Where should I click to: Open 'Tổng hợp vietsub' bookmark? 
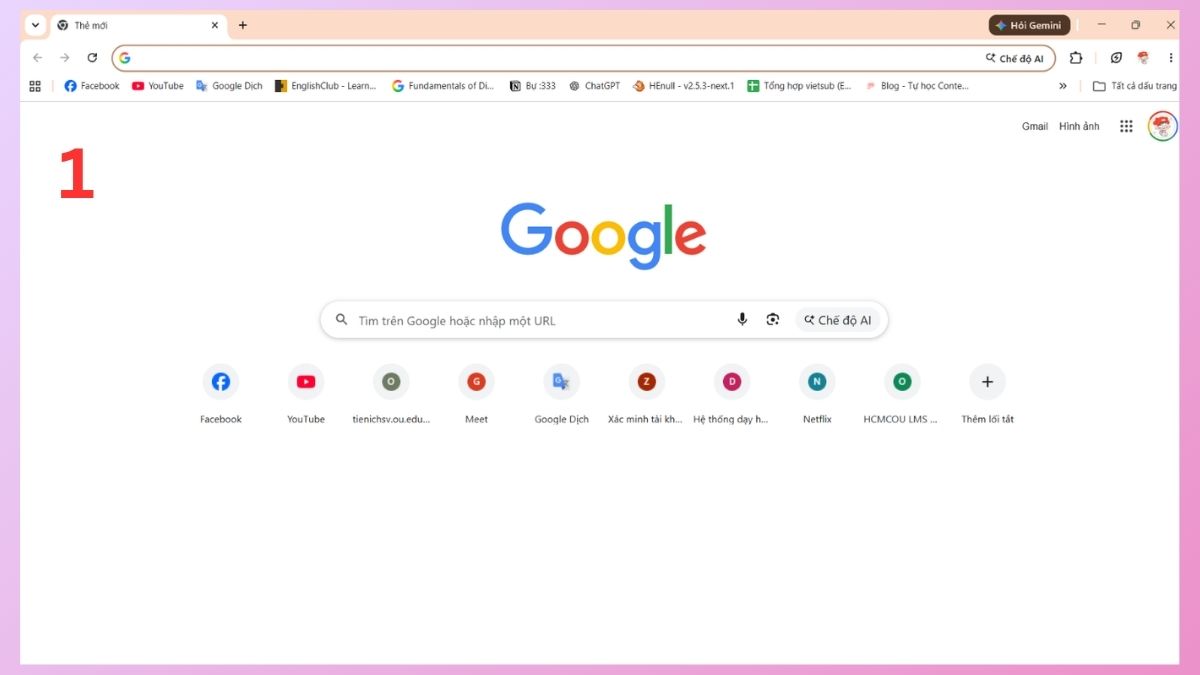800,86
